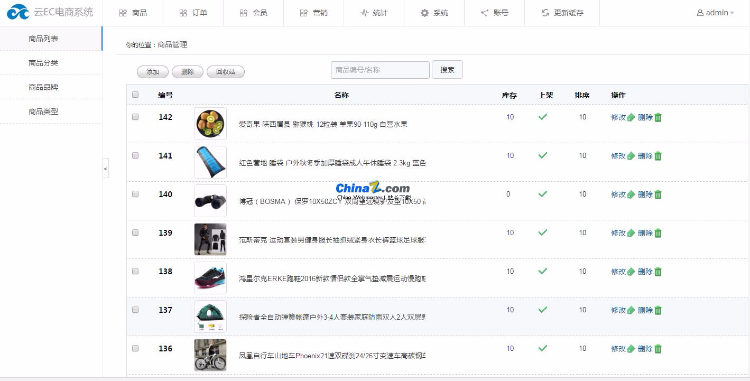The image size is (750, 381).
Task: Select 商品分类 in the sidebar
Action: pos(51,63)
